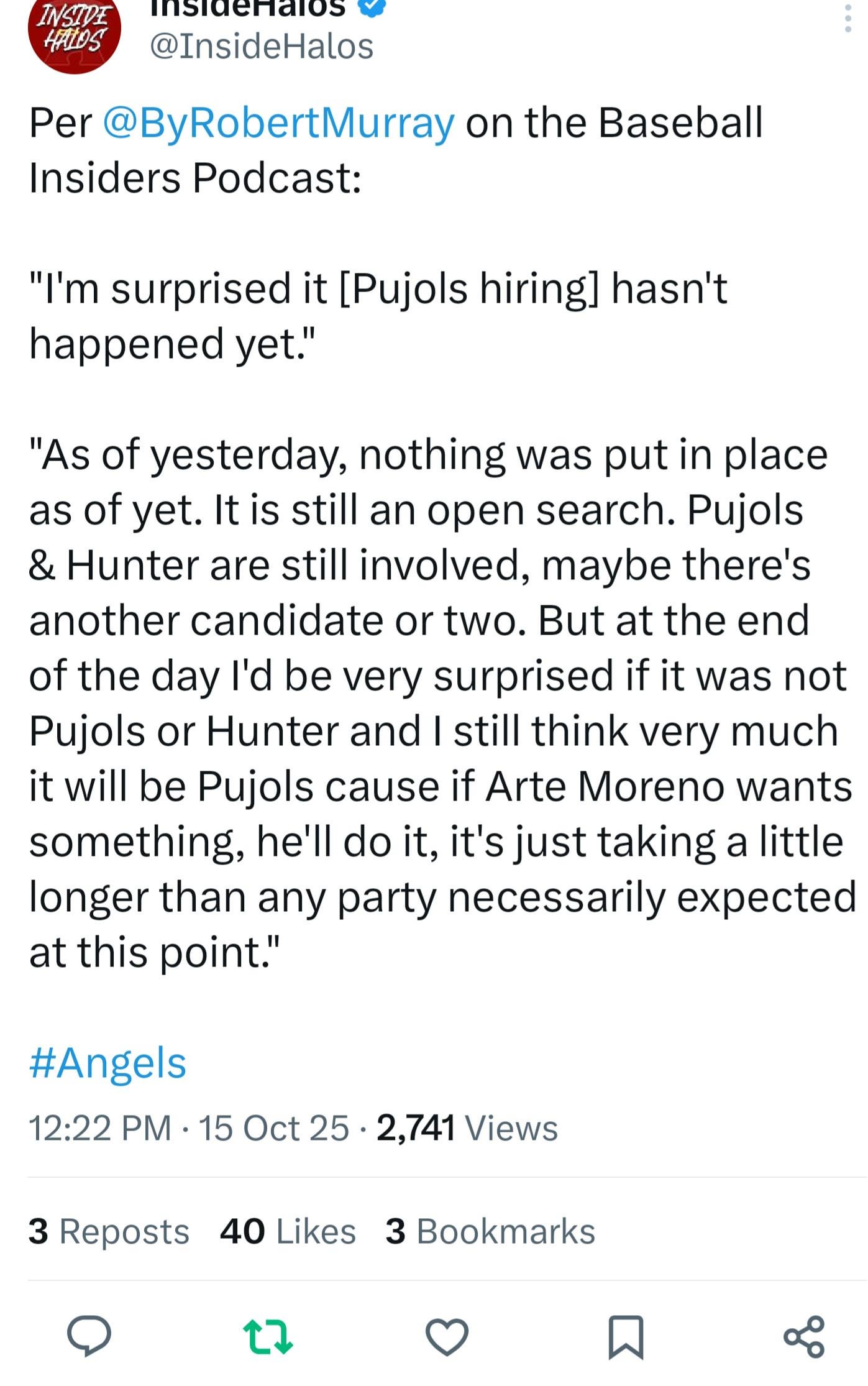View who gave the 40 Likes

288,1231
